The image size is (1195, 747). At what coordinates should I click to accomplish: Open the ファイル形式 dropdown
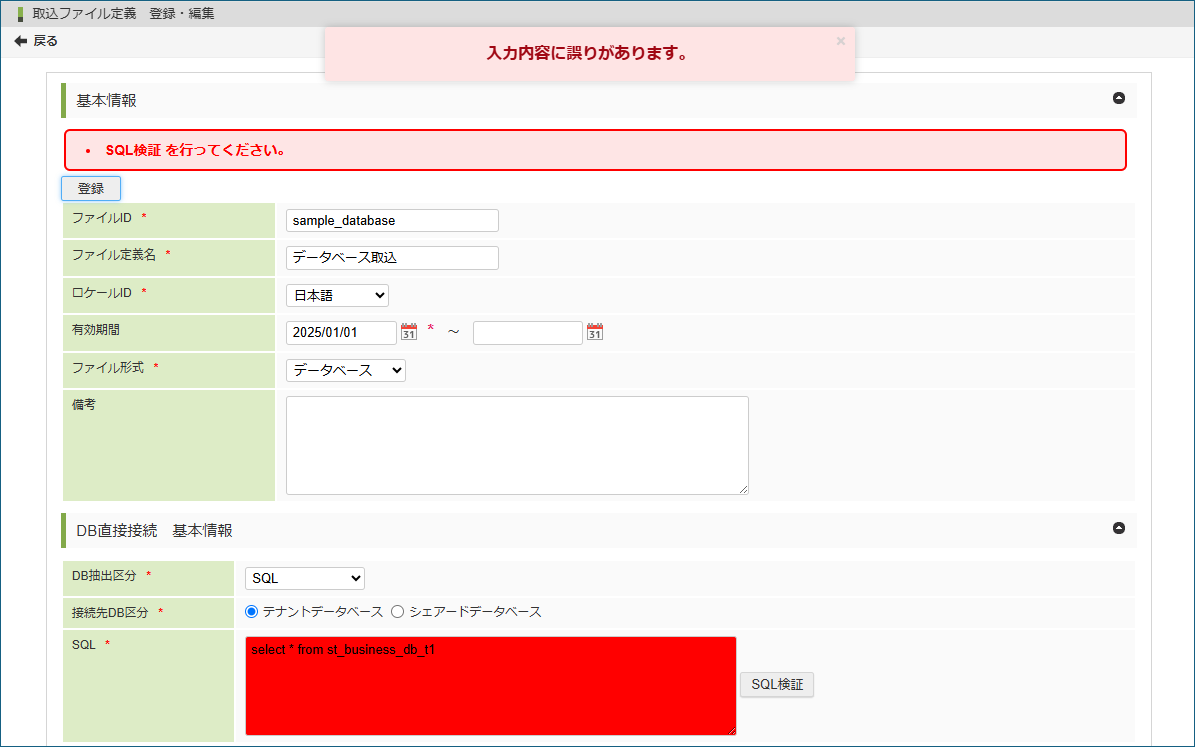346,370
